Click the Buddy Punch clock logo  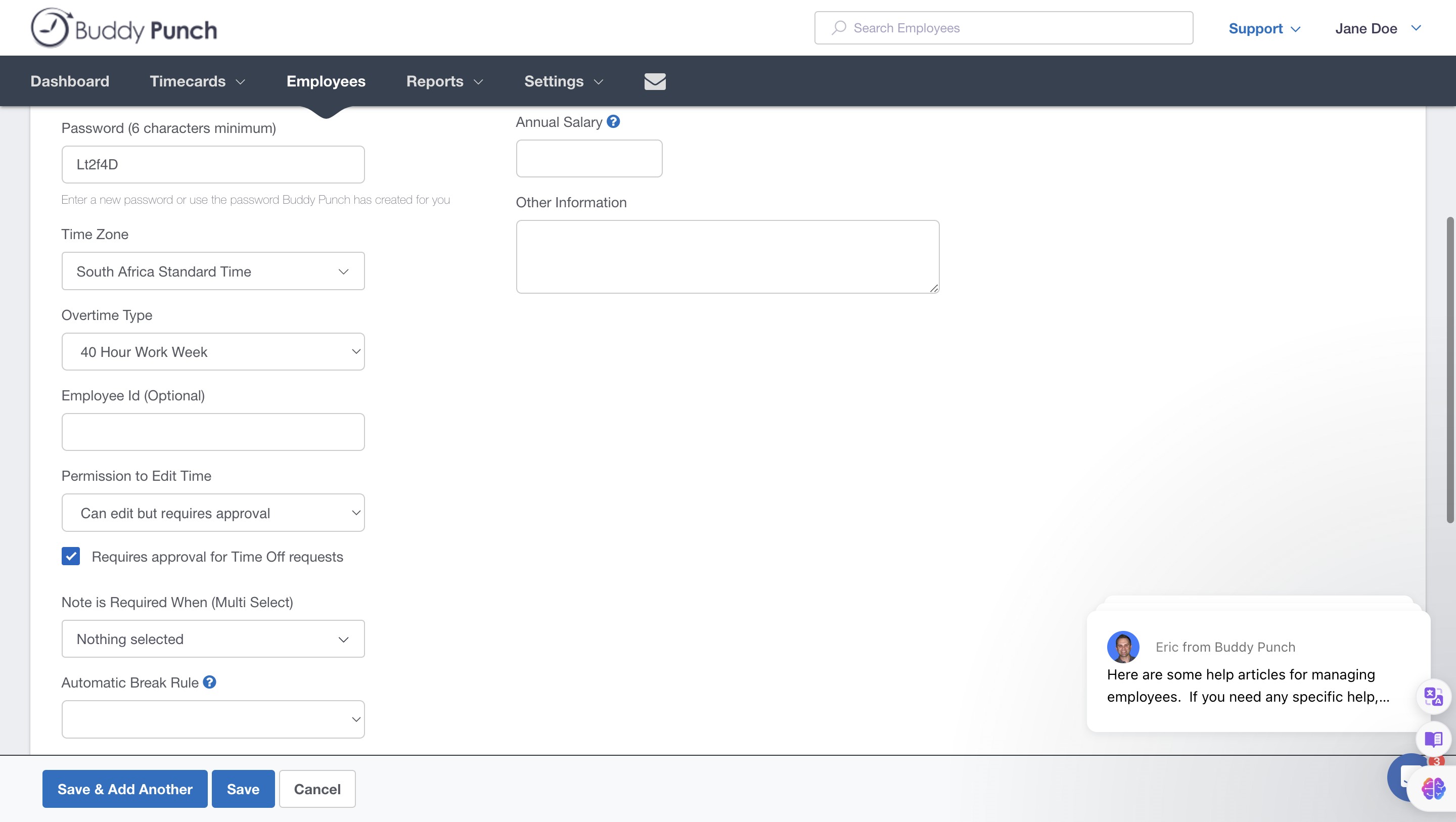[50, 28]
